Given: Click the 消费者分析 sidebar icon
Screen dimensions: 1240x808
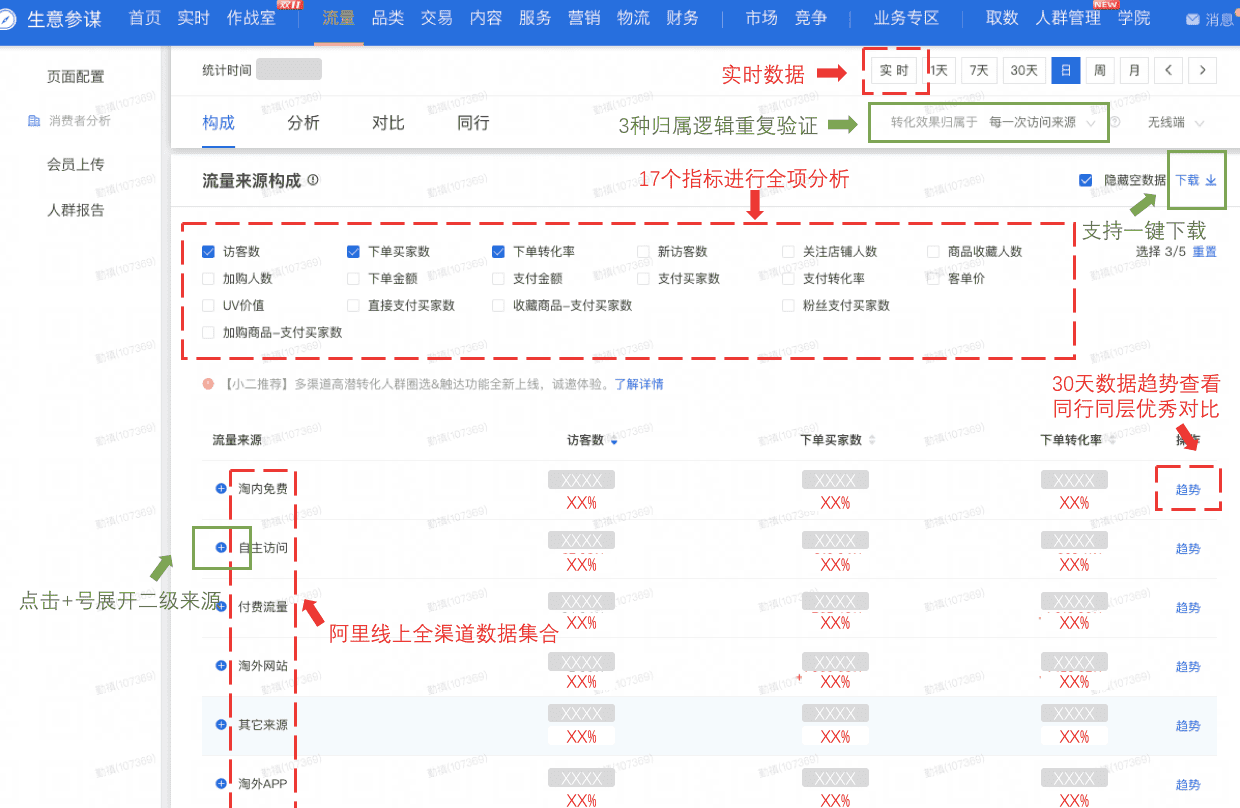Looking at the screenshot, I should (34, 121).
